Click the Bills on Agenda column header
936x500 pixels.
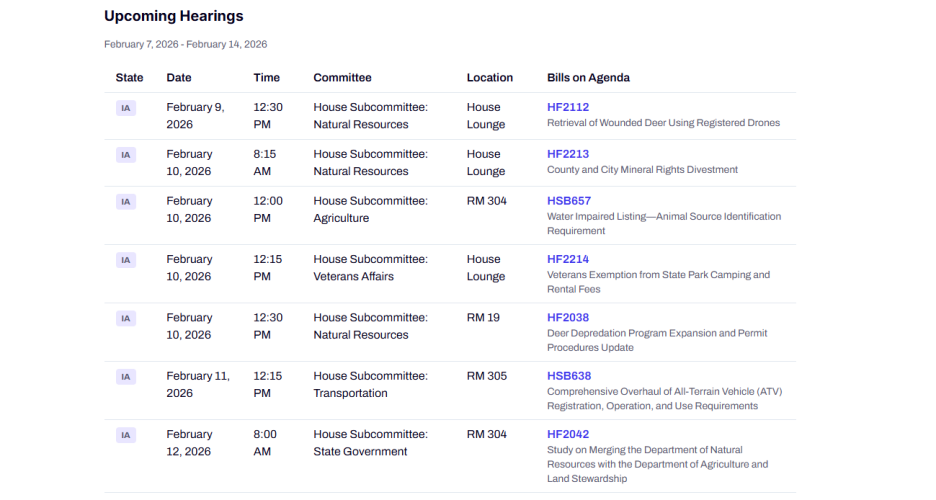588,78
